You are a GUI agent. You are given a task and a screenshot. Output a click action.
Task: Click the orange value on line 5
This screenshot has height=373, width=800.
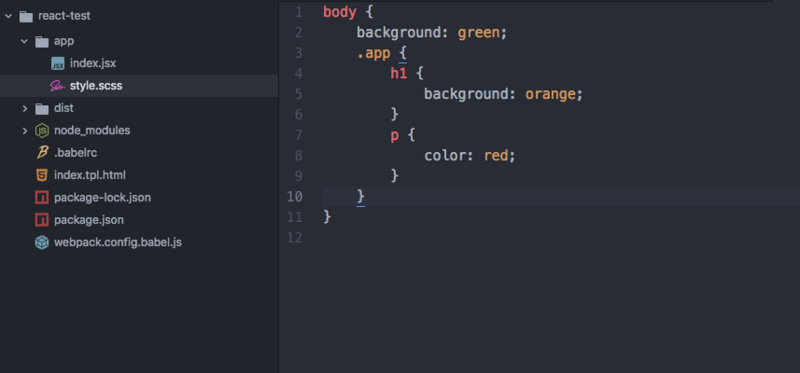[x=551, y=94]
